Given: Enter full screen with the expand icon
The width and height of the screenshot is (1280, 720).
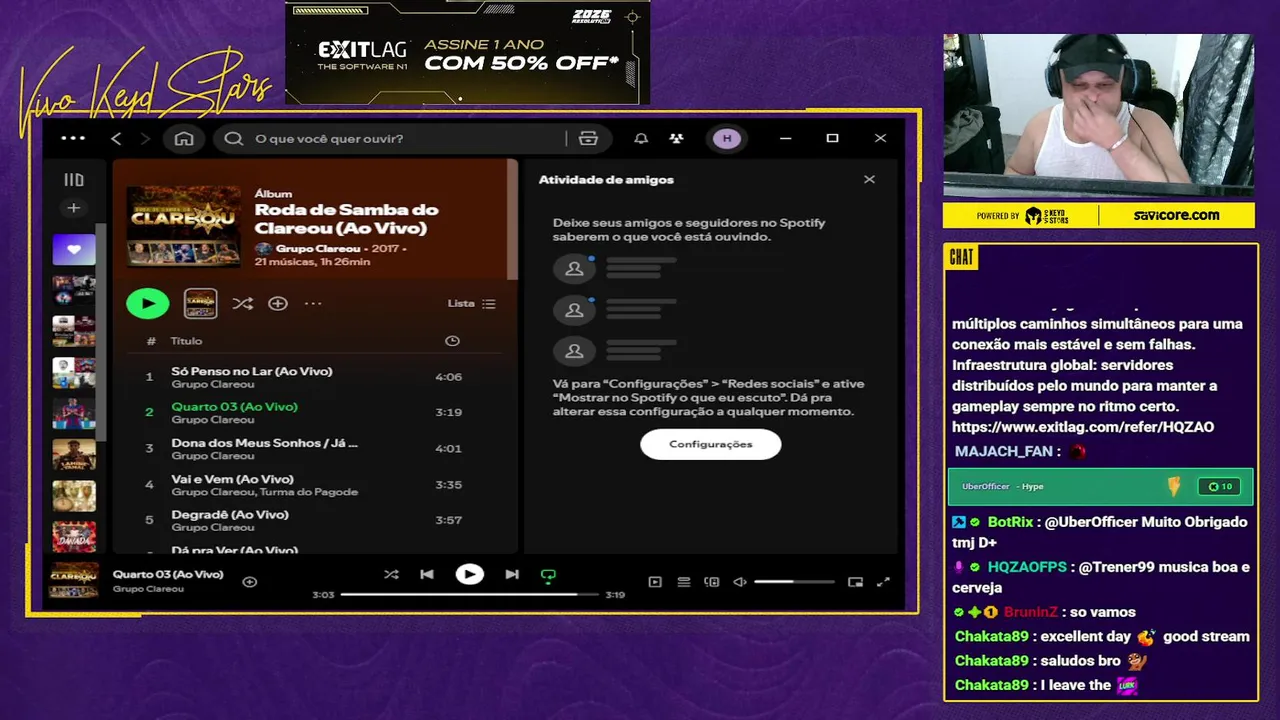Looking at the screenshot, I should click(883, 582).
